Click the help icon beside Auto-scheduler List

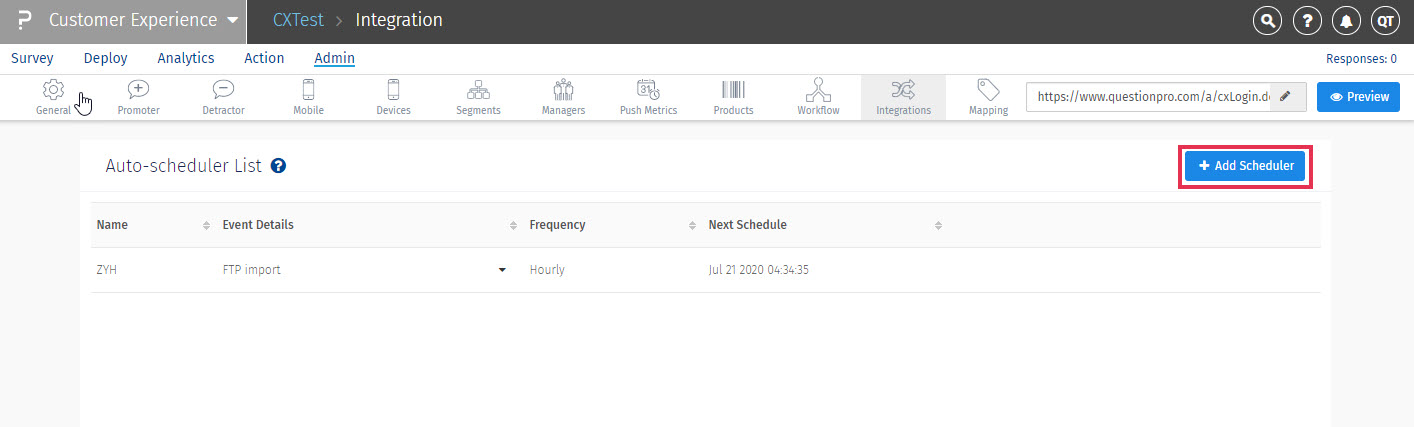[x=279, y=166]
